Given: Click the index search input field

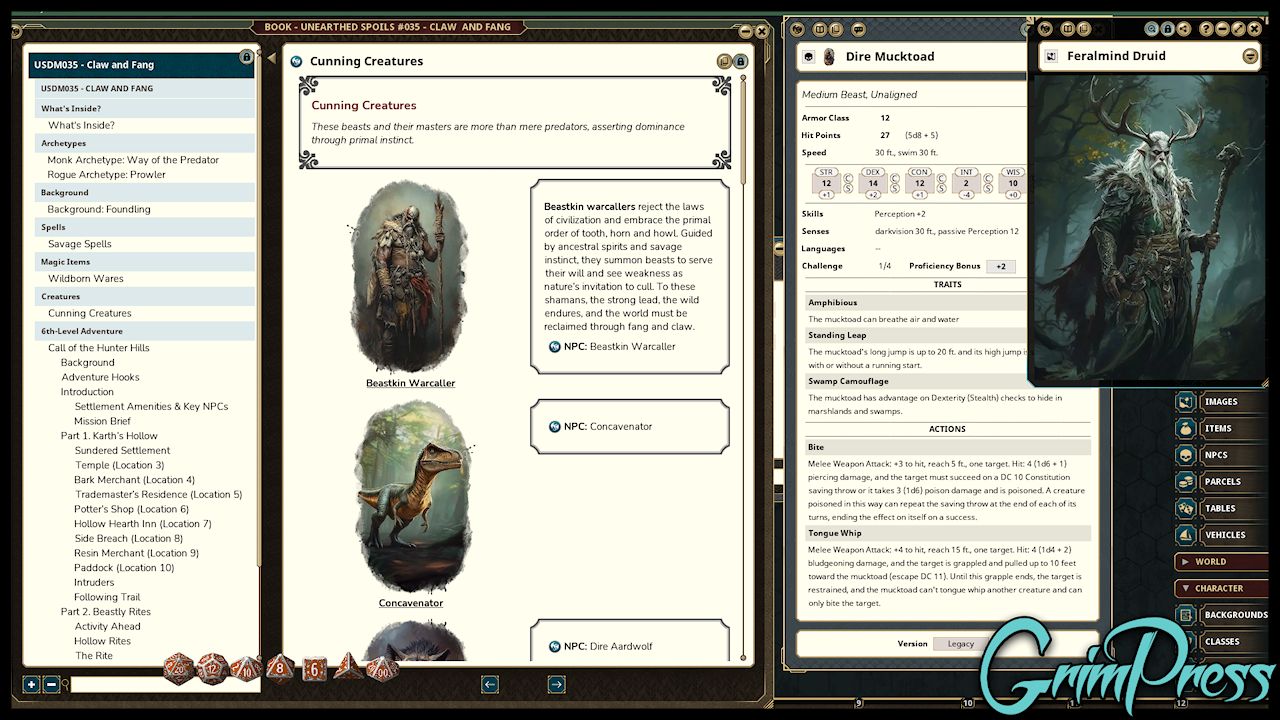Looking at the screenshot, I should coord(165,685).
